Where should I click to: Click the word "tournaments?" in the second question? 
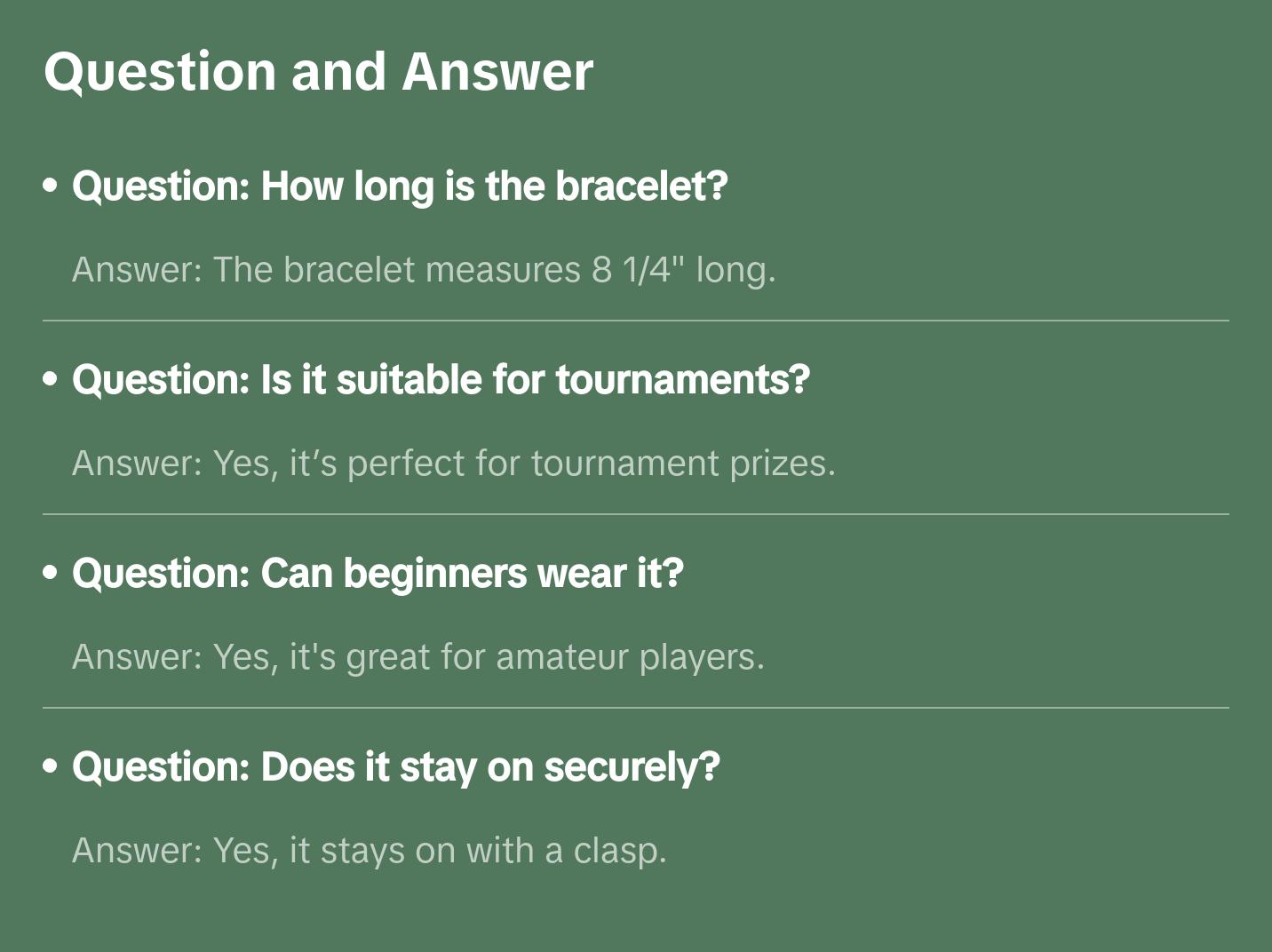(682, 380)
